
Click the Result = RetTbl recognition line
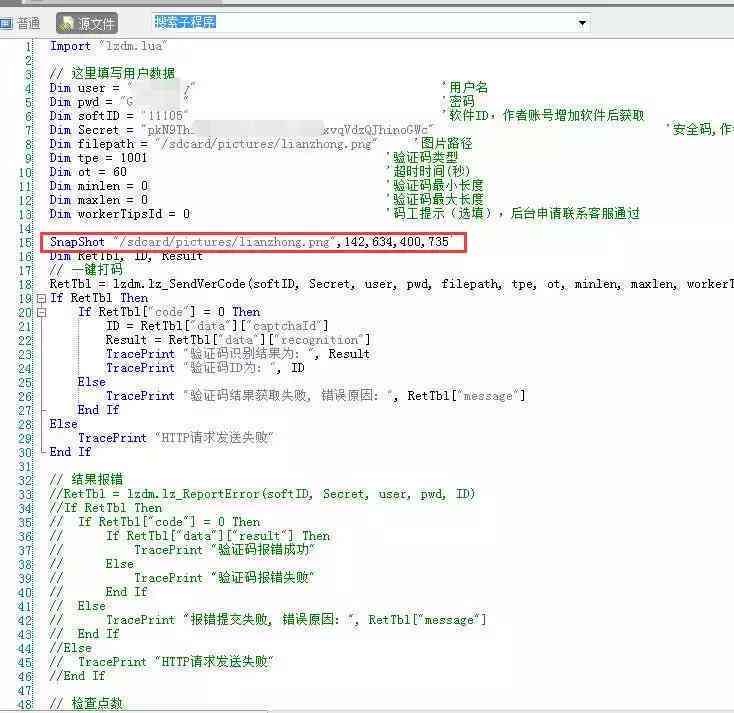238,340
